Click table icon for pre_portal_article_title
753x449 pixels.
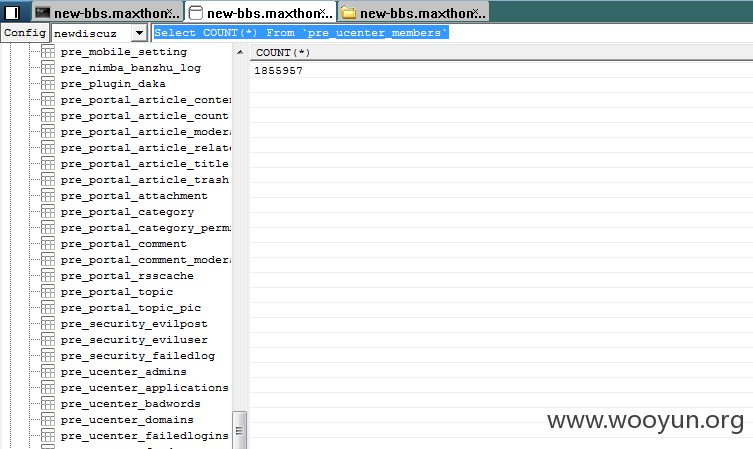pyautogui.click(x=48, y=164)
